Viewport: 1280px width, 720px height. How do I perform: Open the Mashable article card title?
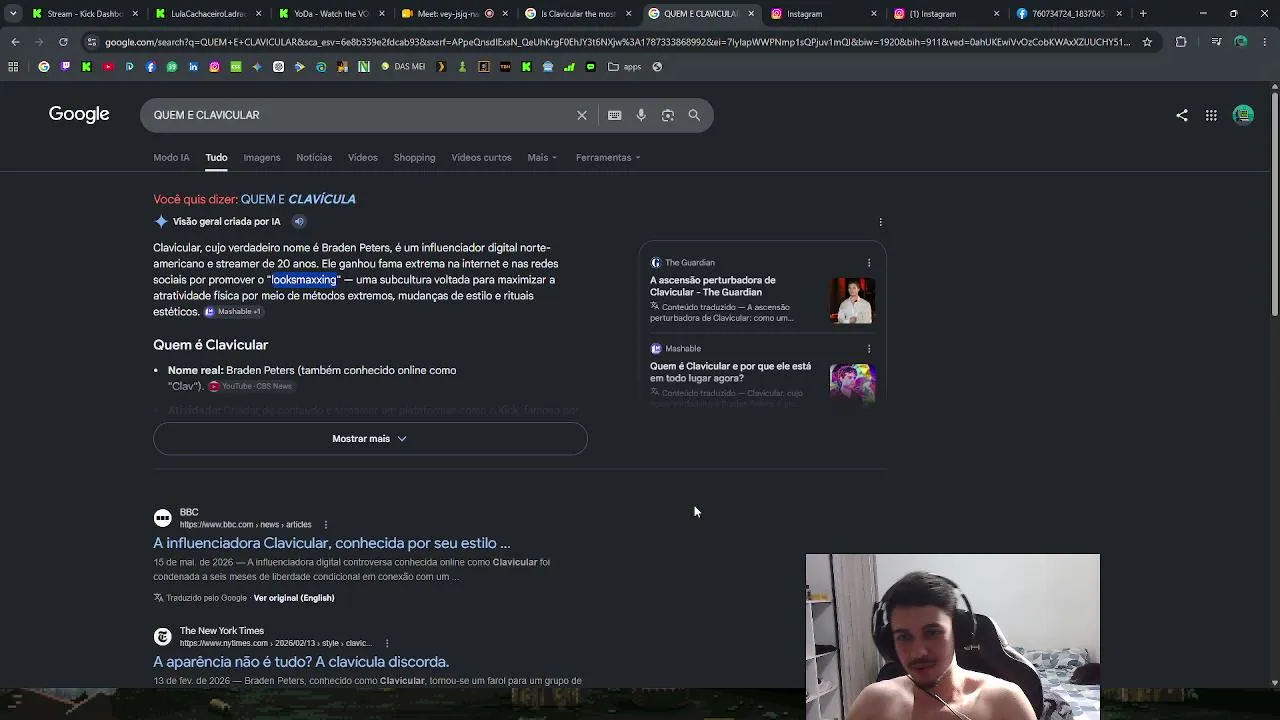(730, 372)
